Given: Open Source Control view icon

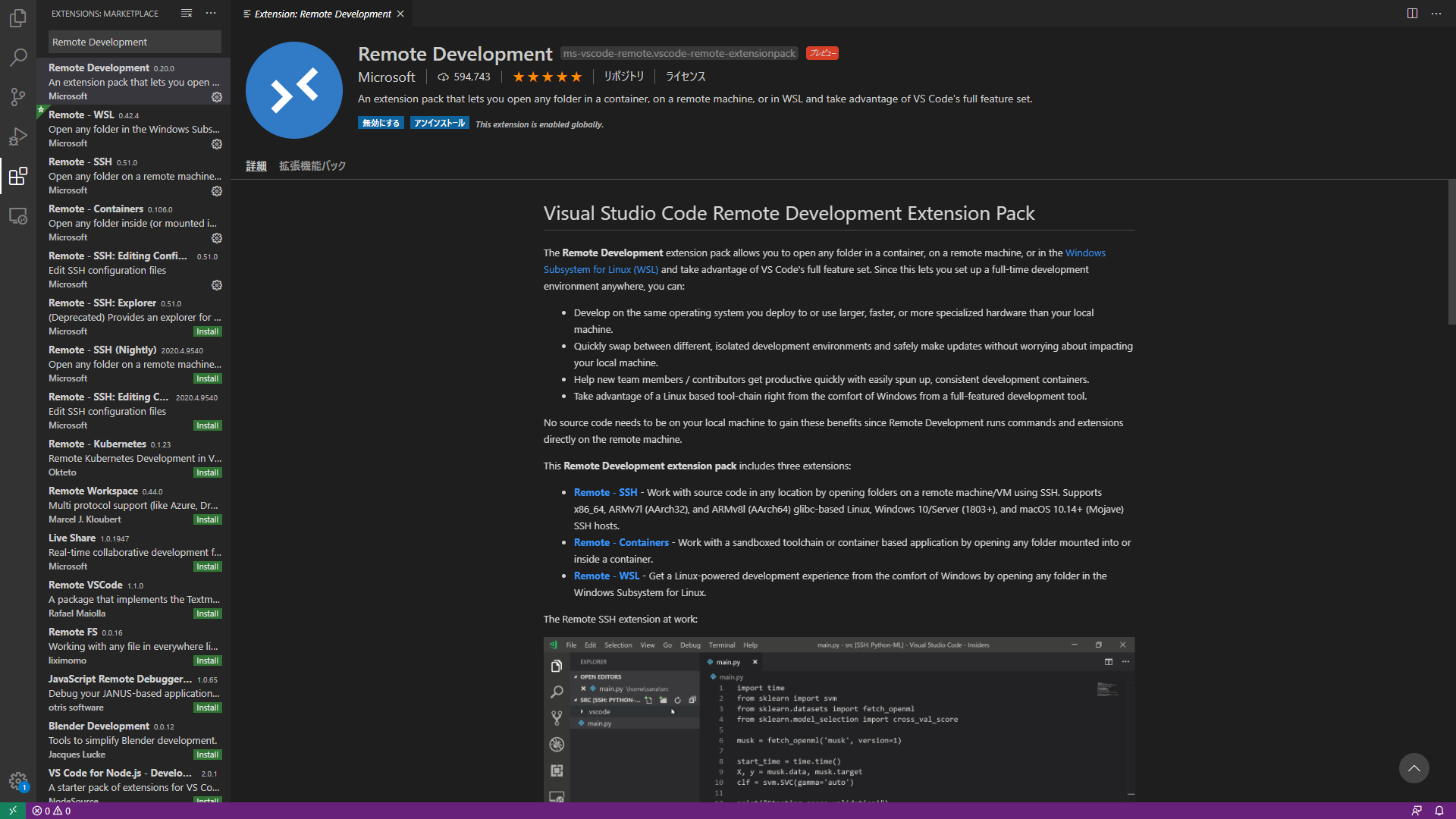Looking at the screenshot, I should [x=18, y=97].
